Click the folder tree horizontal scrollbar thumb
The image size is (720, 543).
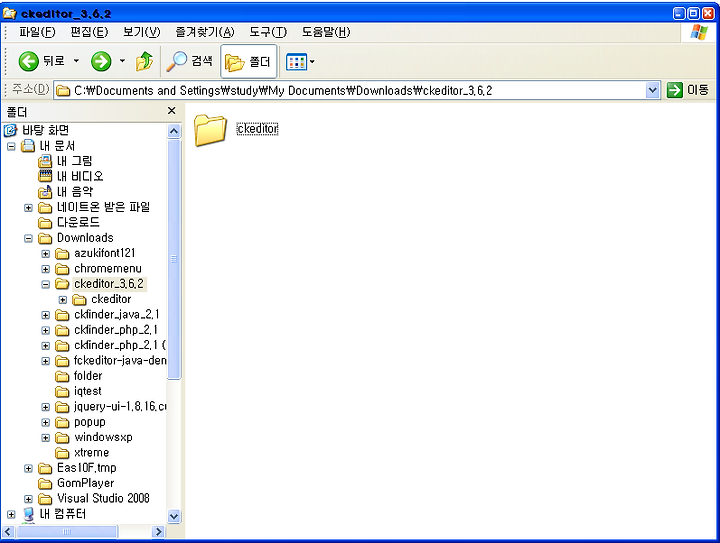point(67,532)
